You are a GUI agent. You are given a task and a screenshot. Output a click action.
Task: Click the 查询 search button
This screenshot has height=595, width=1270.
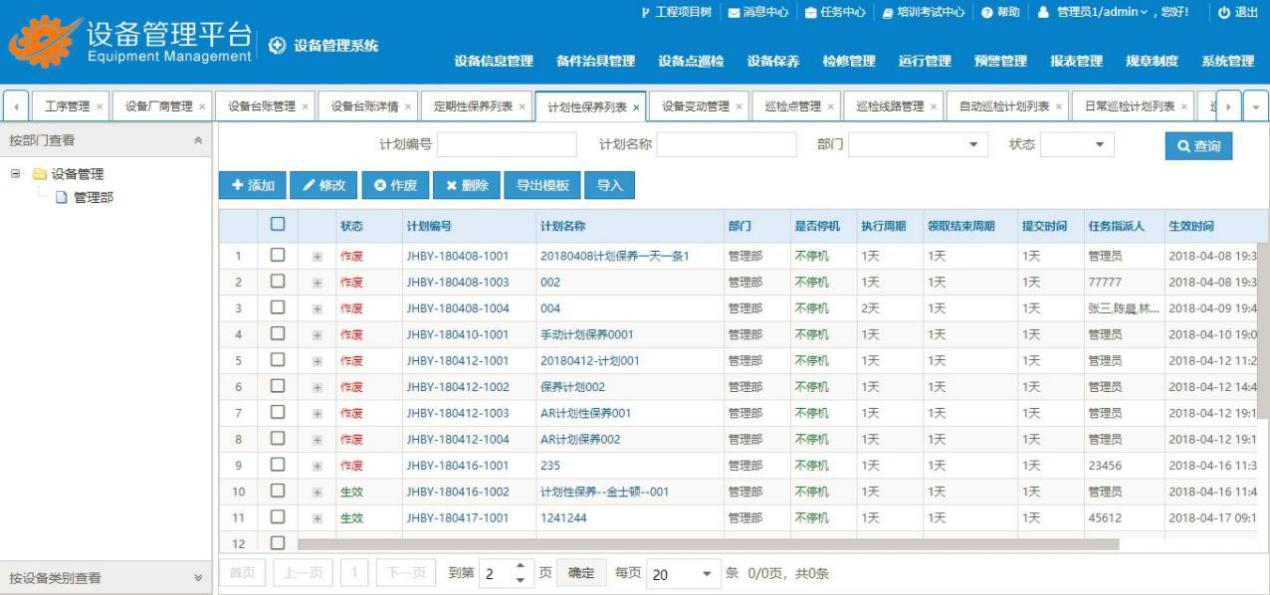[x=1198, y=146]
